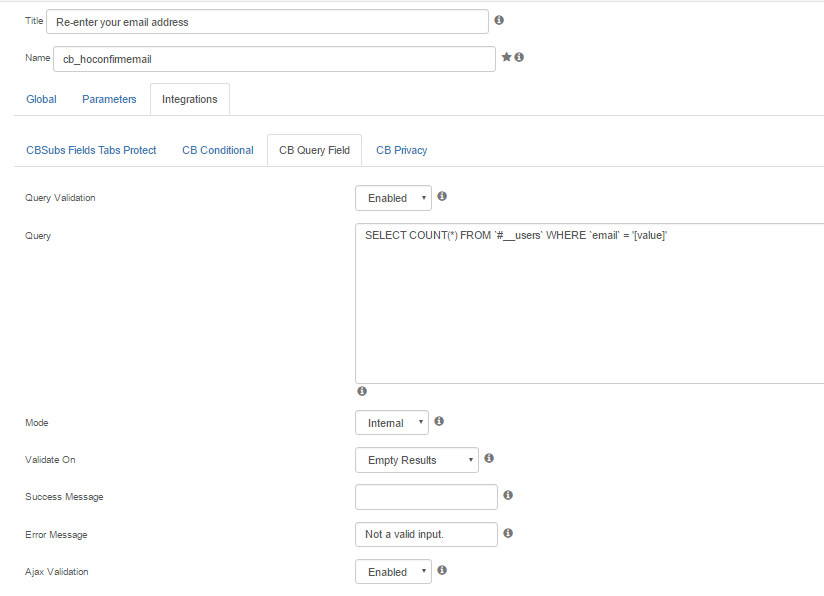
Task: Click info icon next to Success Message
Action: pyautogui.click(x=508, y=495)
